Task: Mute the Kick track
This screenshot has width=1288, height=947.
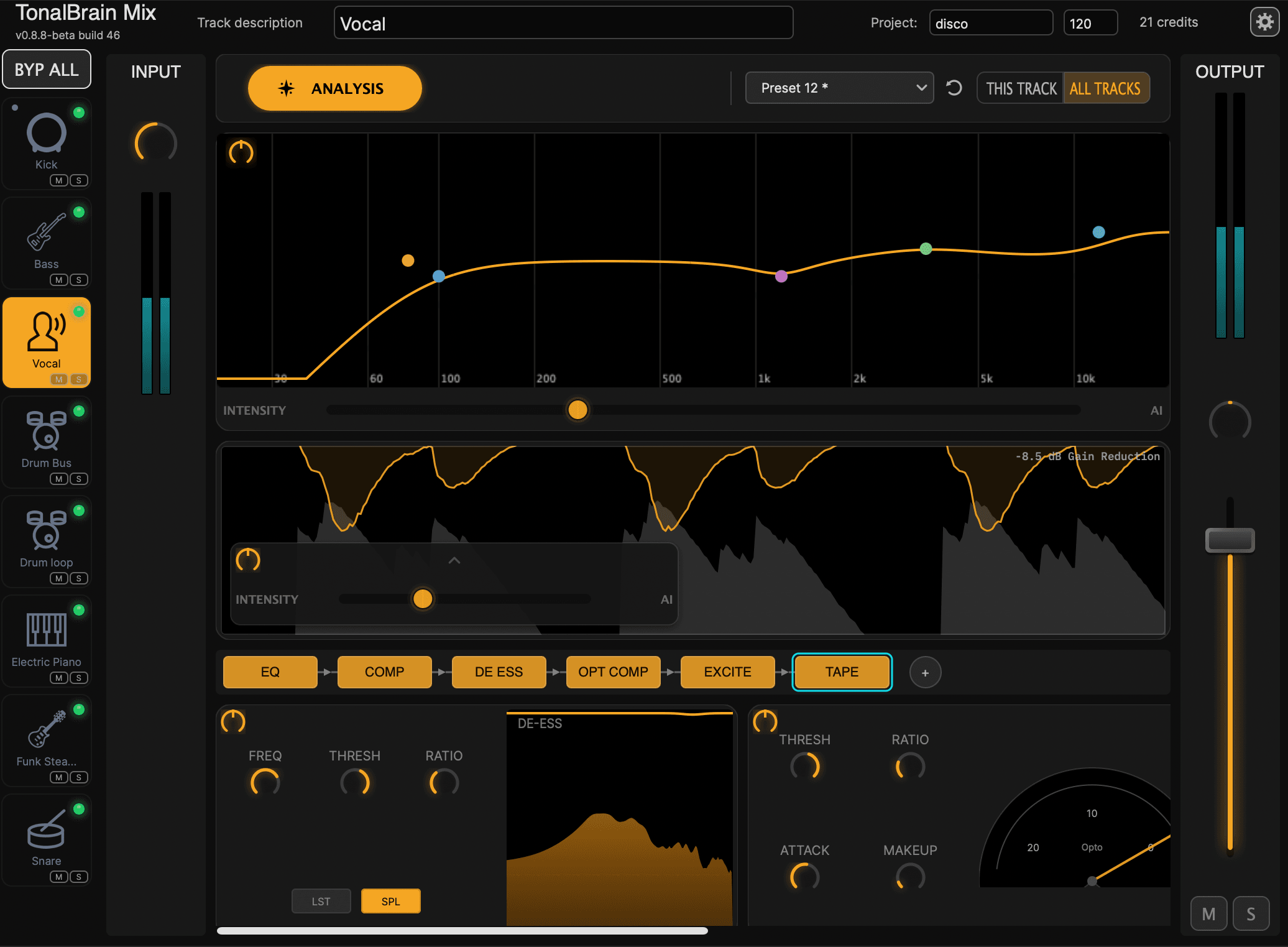Action: pos(59,180)
